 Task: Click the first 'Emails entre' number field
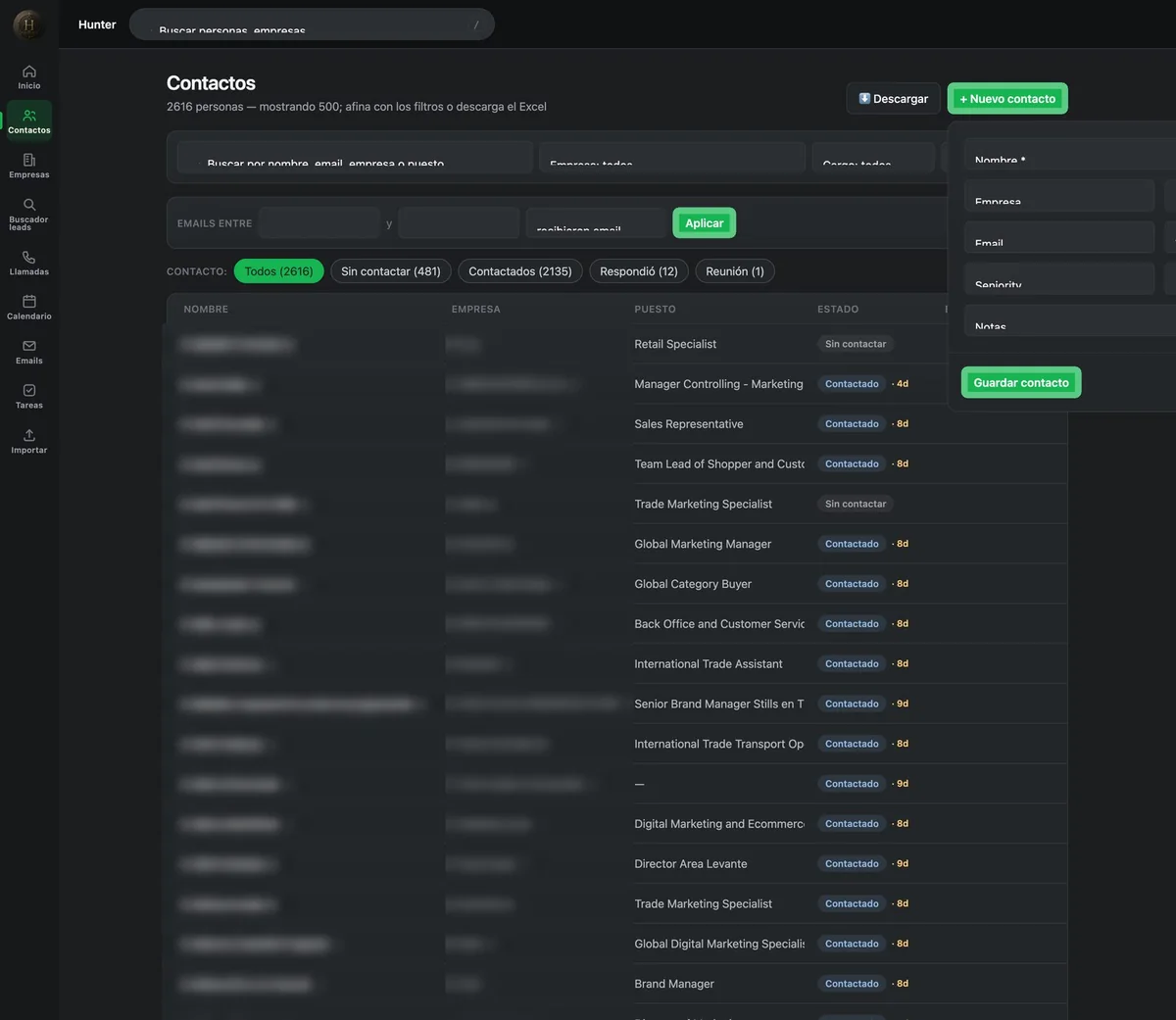pos(319,223)
